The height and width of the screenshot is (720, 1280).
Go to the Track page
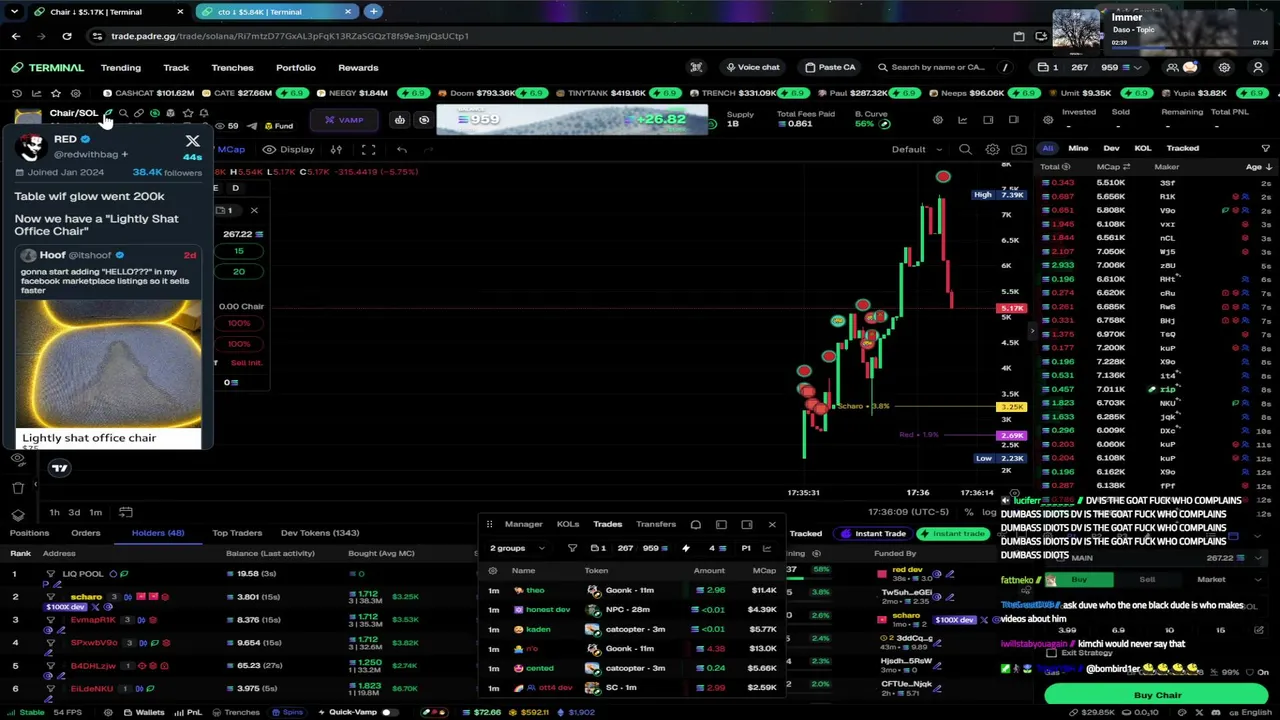tap(176, 68)
